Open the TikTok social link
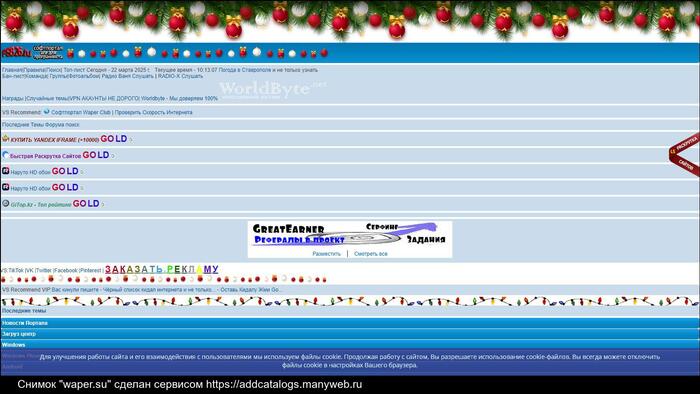This screenshot has width=700, height=394. pyautogui.click(x=16, y=270)
